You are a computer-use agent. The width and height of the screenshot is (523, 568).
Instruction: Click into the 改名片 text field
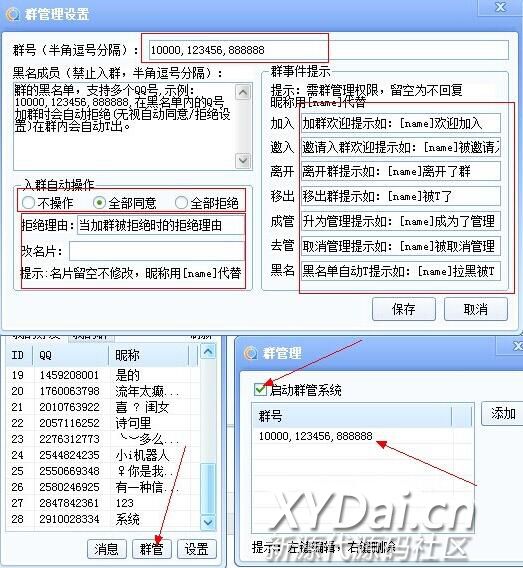[156, 251]
